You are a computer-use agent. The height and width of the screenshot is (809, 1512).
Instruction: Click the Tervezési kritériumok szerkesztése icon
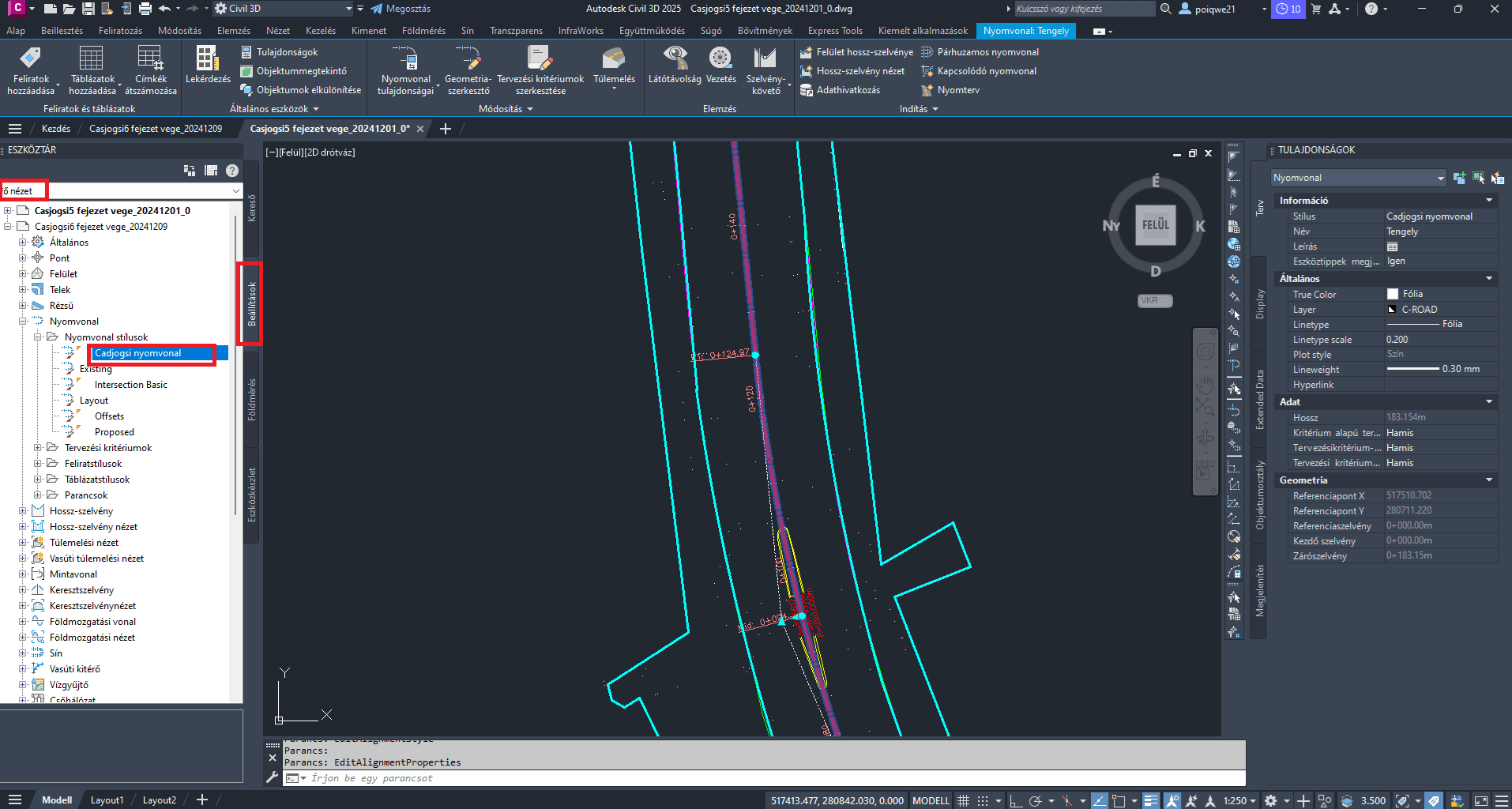point(540,70)
